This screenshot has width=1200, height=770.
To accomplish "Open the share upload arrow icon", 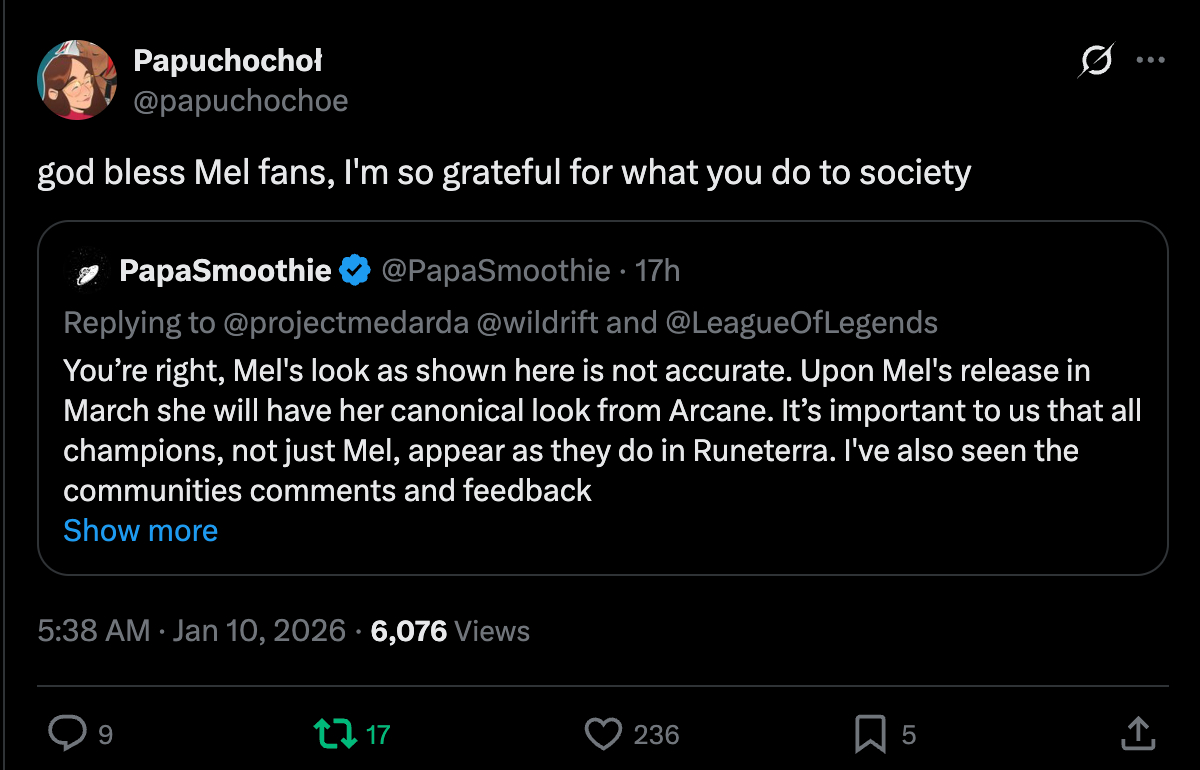I will coord(1136,735).
